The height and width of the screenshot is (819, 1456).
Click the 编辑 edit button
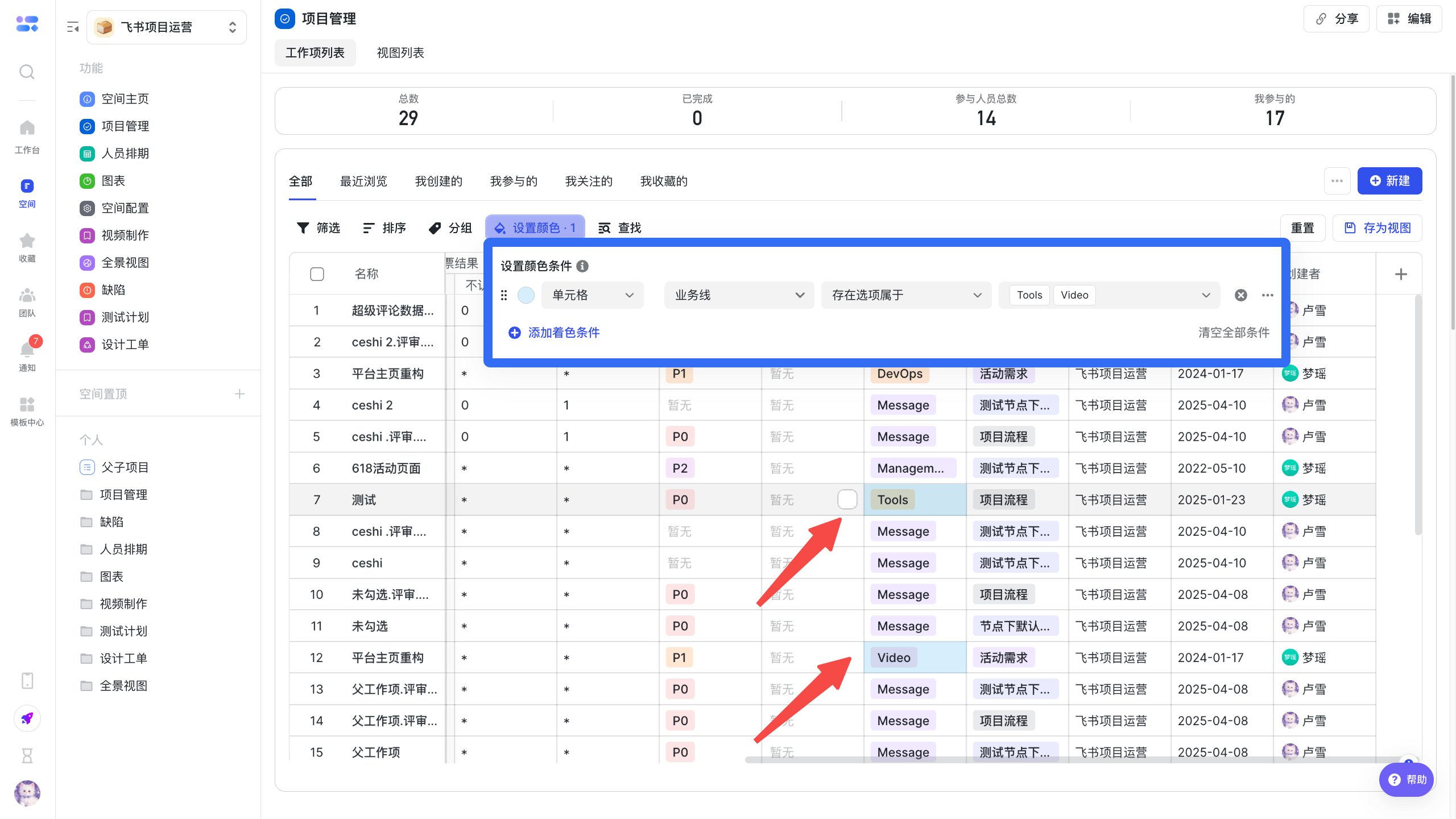(x=1409, y=19)
